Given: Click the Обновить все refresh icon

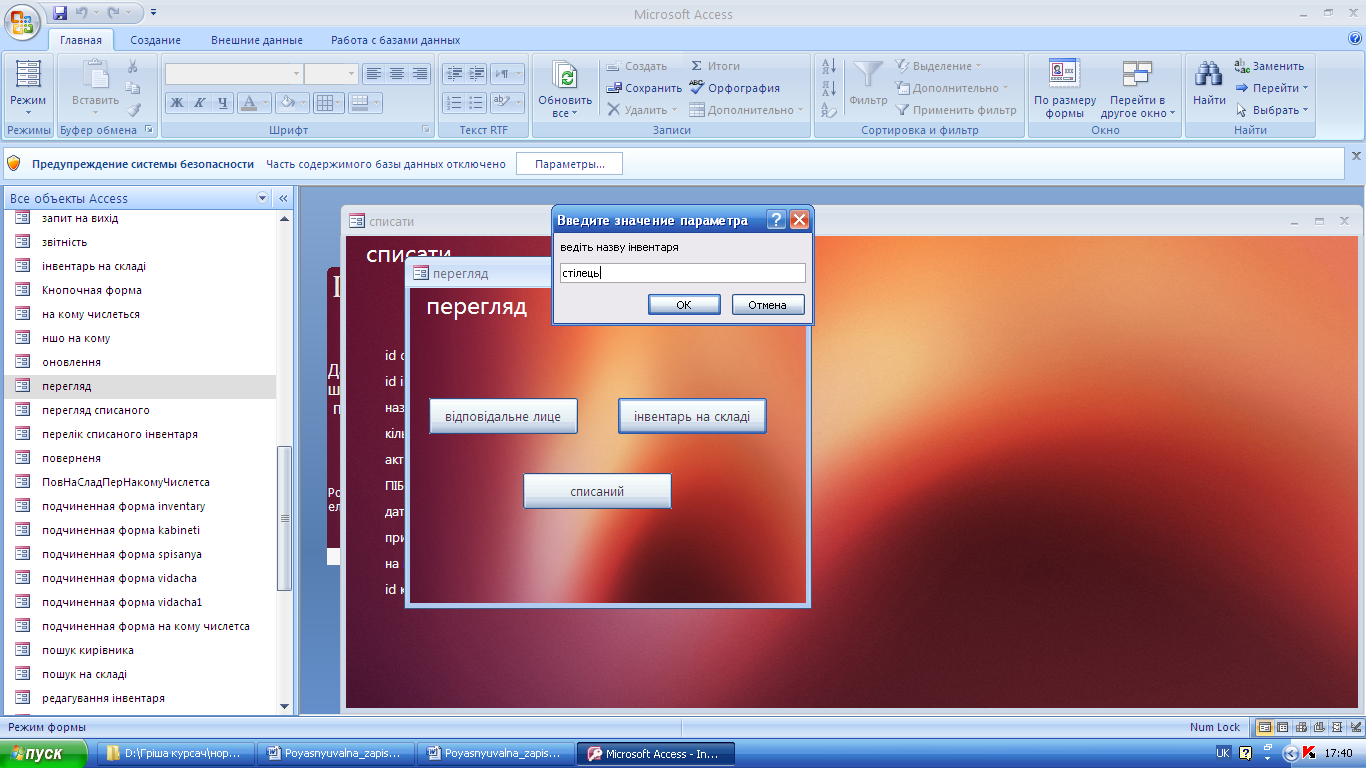Looking at the screenshot, I should pos(565,76).
